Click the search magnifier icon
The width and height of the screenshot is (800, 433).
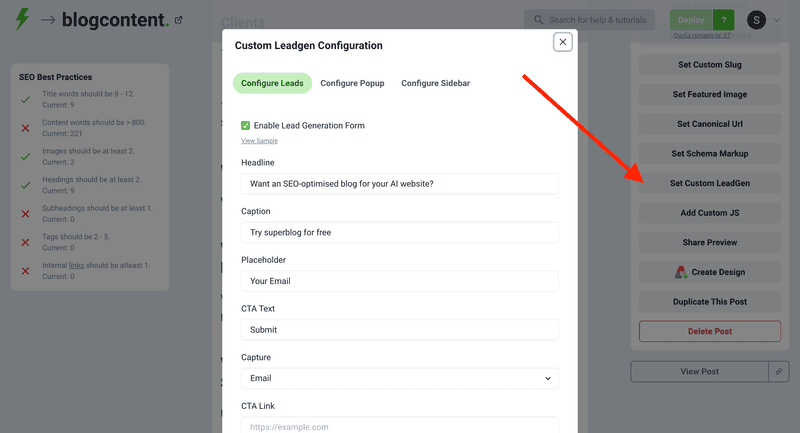[539, 20]
